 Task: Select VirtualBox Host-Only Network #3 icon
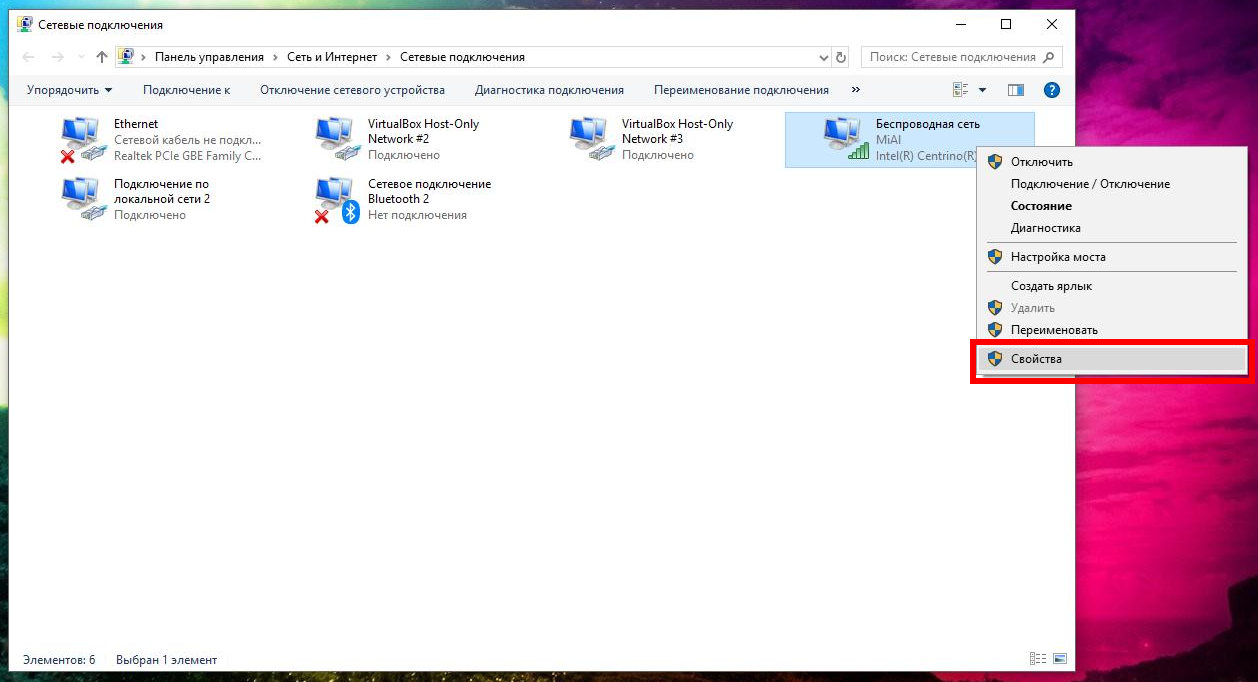click(x=590, y=139)
